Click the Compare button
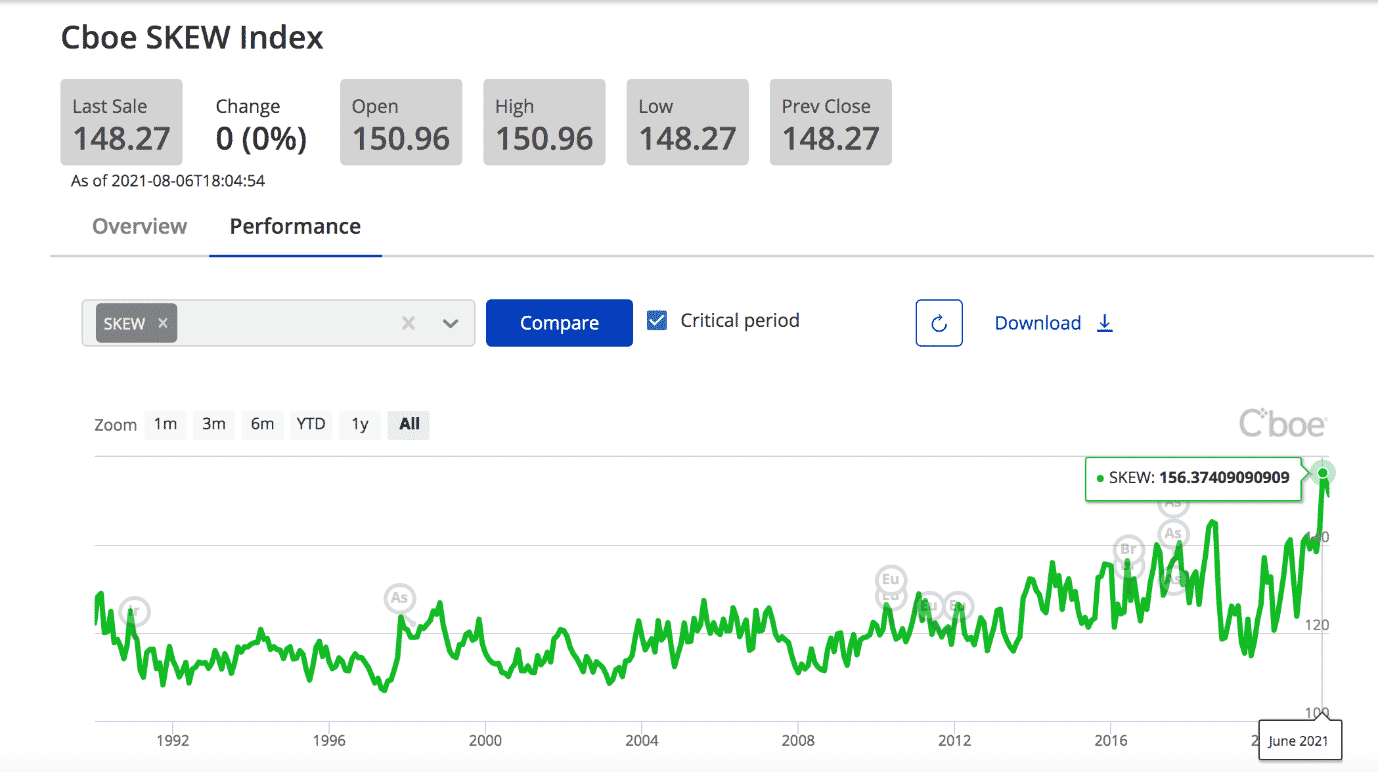This screenshot has height=772, width=1378. pyautogui.click(x=559, y=323)
